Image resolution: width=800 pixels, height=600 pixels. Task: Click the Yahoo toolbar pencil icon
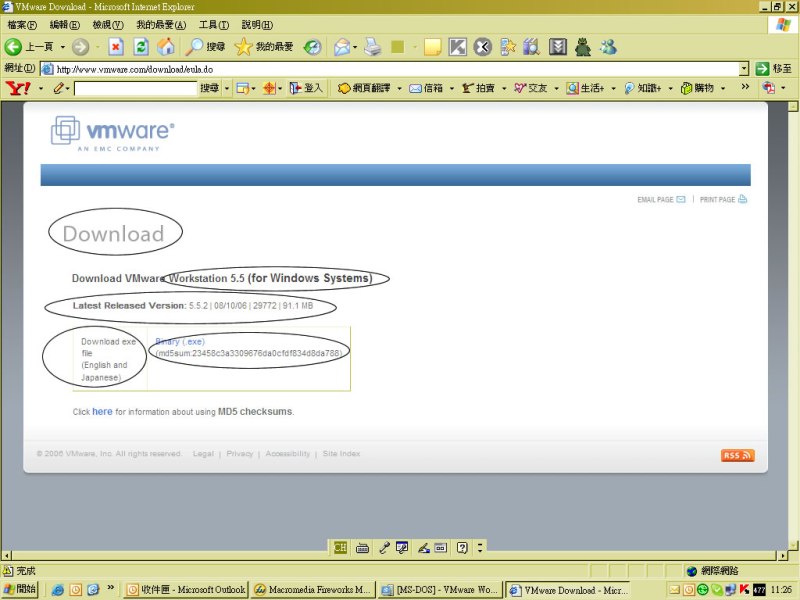click(x=58, y=88)
